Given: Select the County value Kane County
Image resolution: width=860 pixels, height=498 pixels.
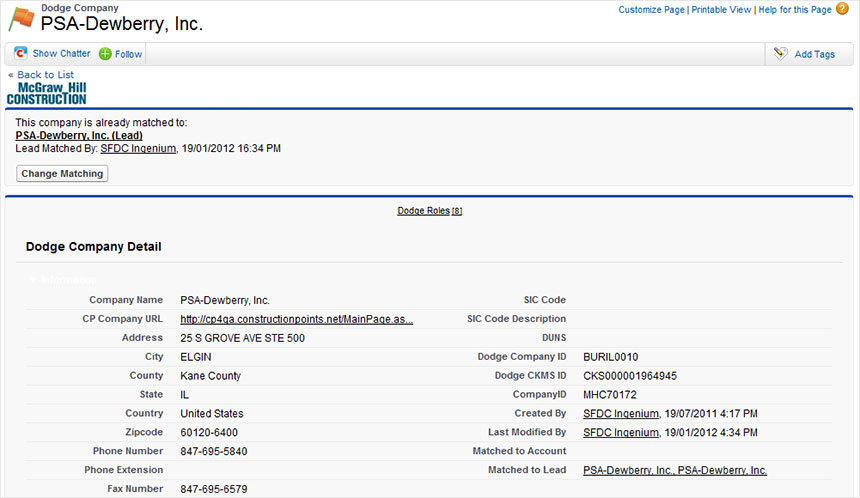Looking at the screenshot, I should click(x=211, y=376).
